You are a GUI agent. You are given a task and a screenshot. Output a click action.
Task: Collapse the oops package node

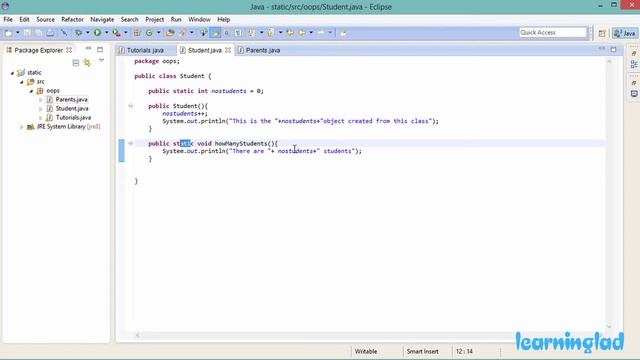(31, 91)
